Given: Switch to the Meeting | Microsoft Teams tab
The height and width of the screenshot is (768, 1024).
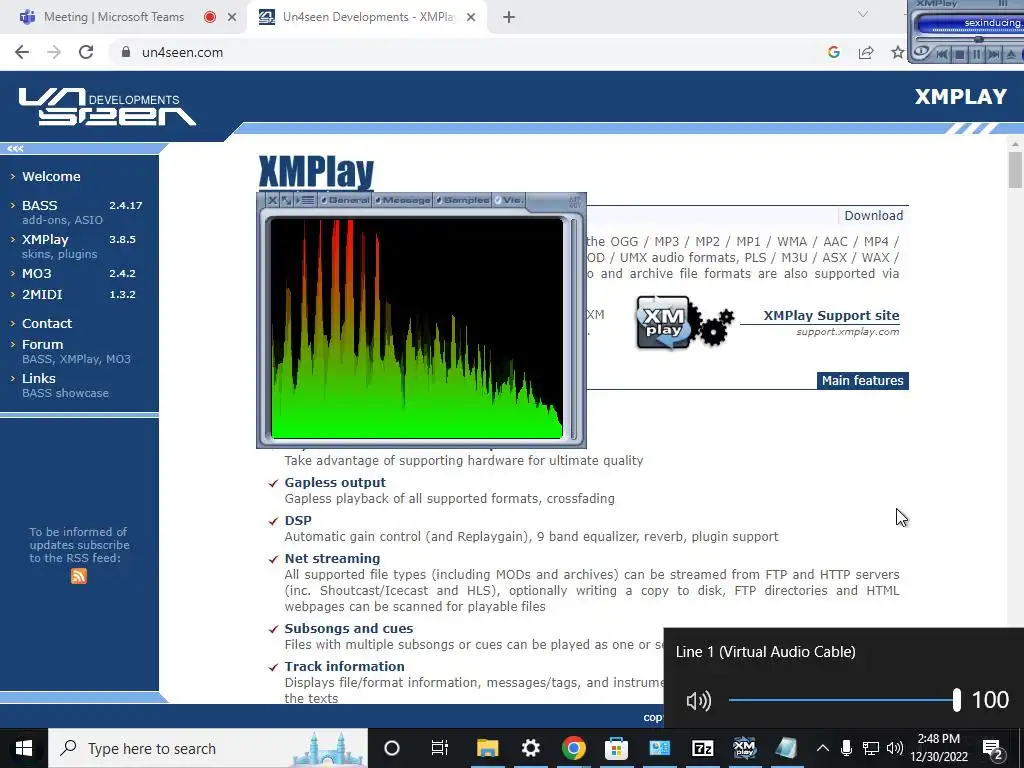Looking at the screenshot, I should [114, 17].
